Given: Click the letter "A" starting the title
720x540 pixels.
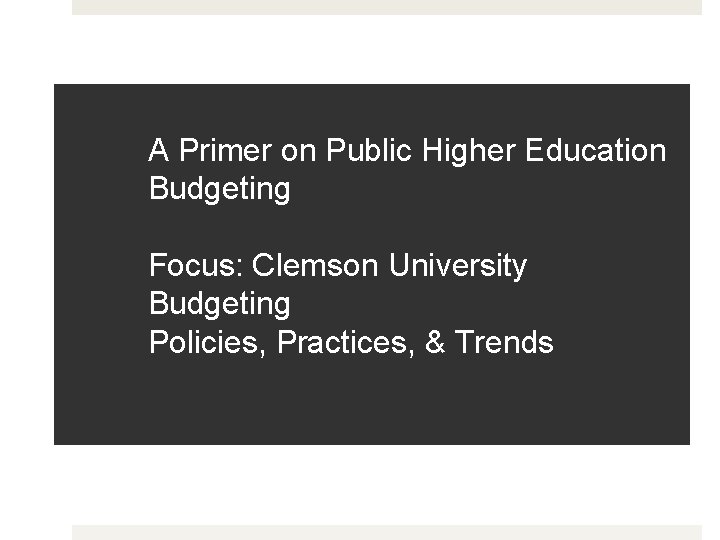Looking at the screenshot, I should click(x=158, y=151).
